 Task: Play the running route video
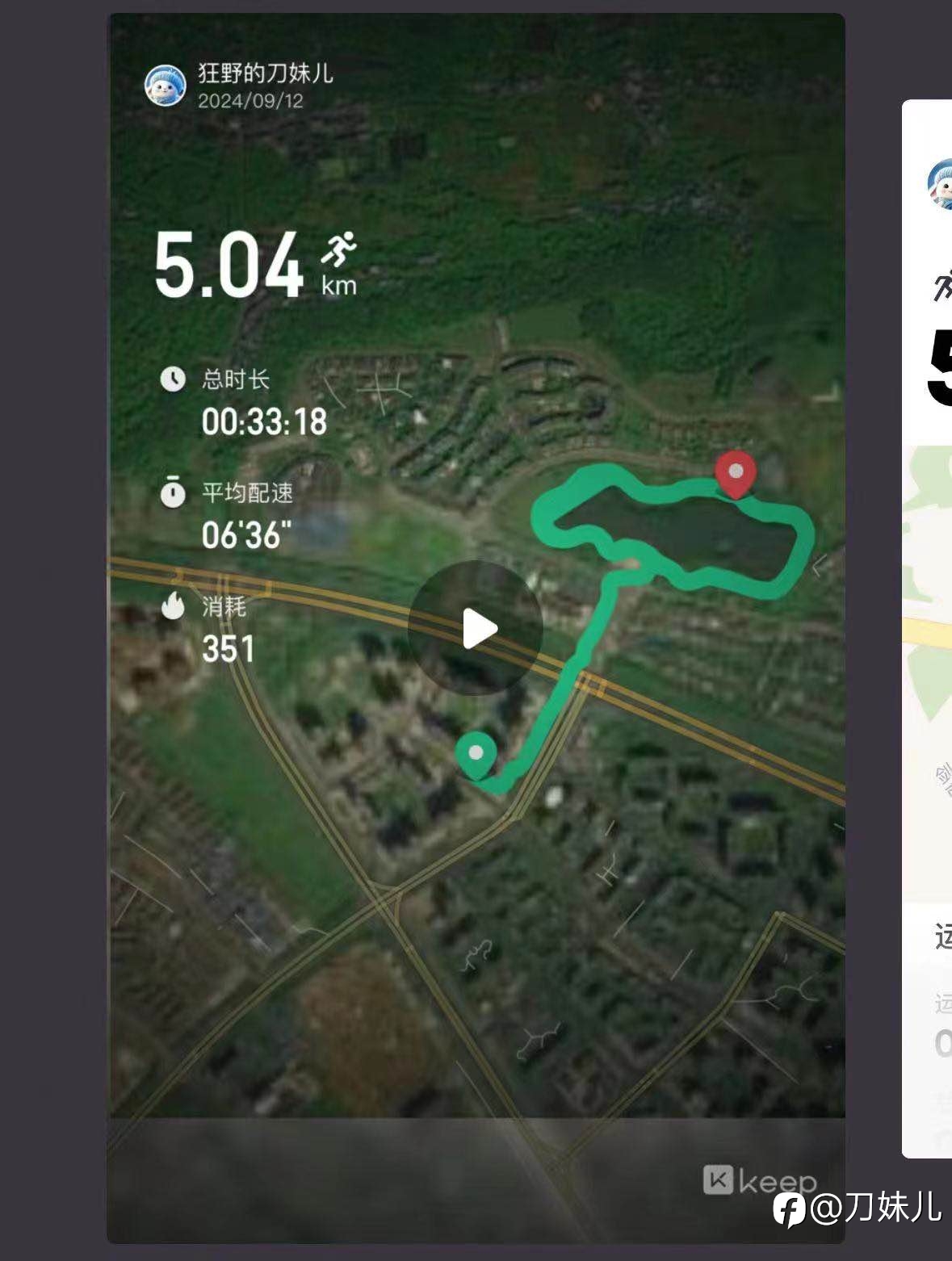(x=475, y=628)
